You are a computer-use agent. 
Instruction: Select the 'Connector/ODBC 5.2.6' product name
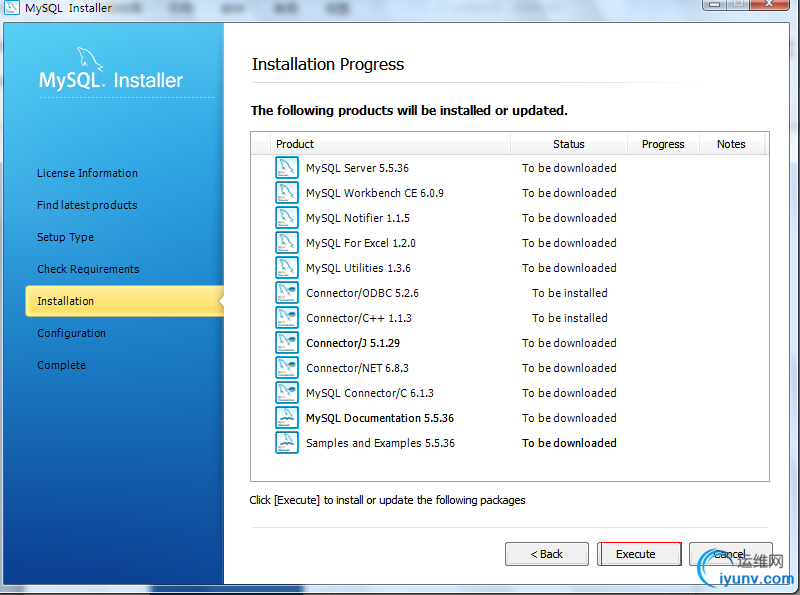pos(362,293)
